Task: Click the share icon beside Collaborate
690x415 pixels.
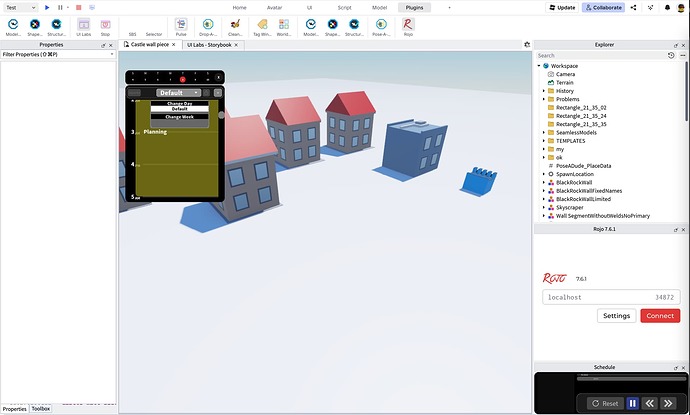Action: pos(633,7)
